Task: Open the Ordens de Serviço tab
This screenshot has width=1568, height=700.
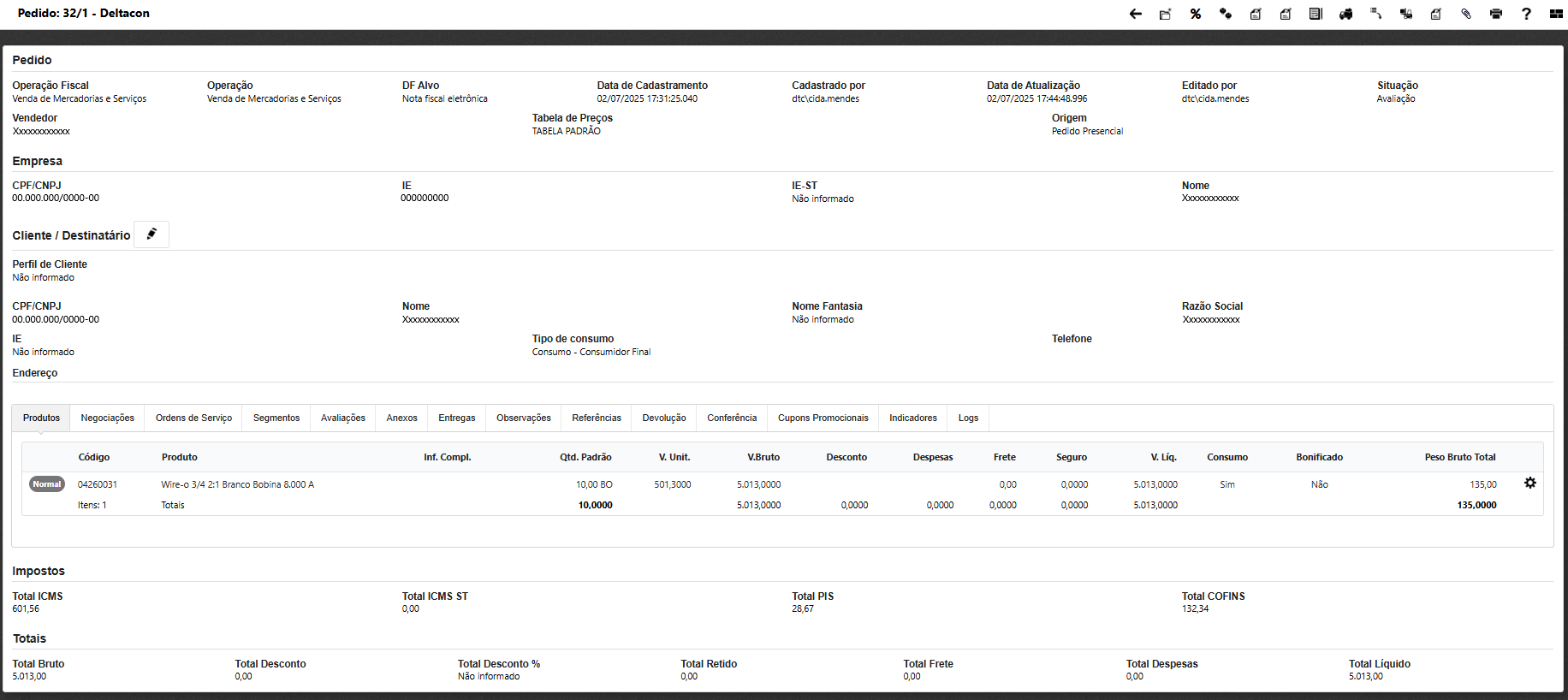Action: tap(193, 418)
